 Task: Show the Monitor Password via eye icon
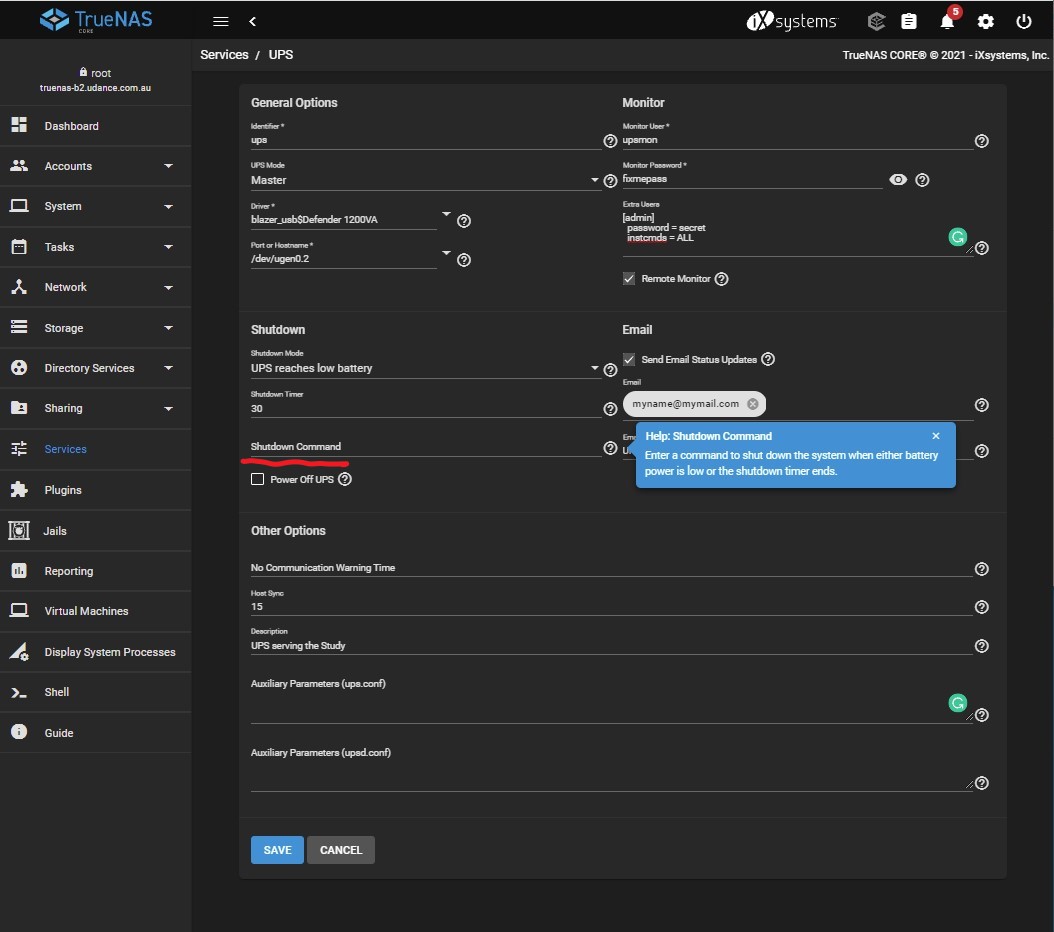pyautogui.click(x=898, y=180)
